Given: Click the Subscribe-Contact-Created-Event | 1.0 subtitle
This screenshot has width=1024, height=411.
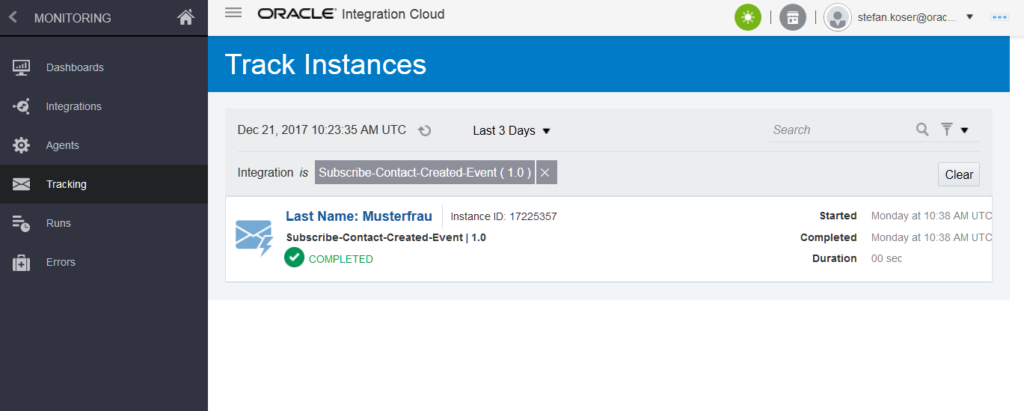Looking at the screenshot, I should [386, 238].
